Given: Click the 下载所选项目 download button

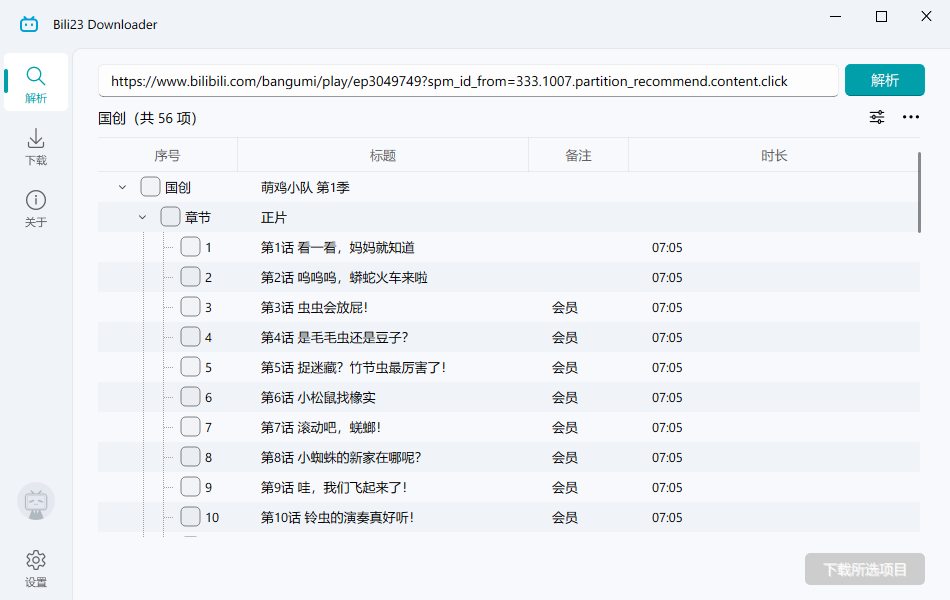Looking at the screenshot, I should click(x=864, y=569).
